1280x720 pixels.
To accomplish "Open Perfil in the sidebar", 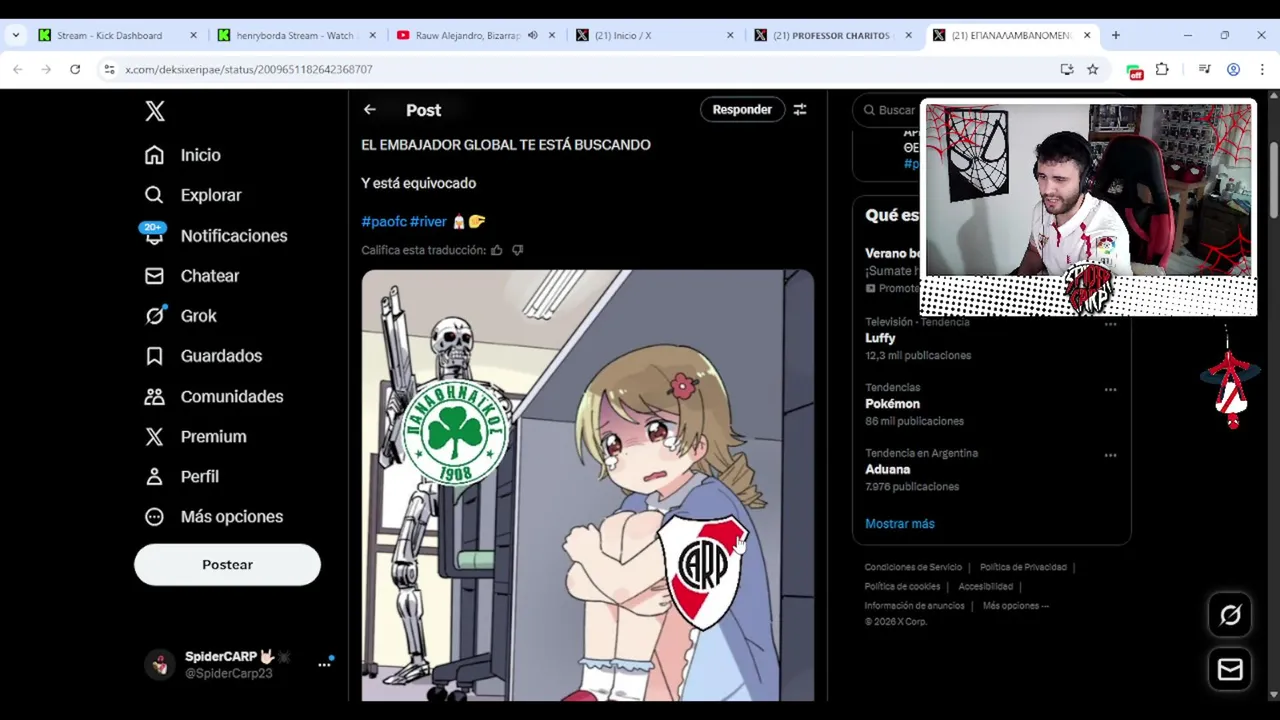I will pyautogui.click(x=181, y=477).
